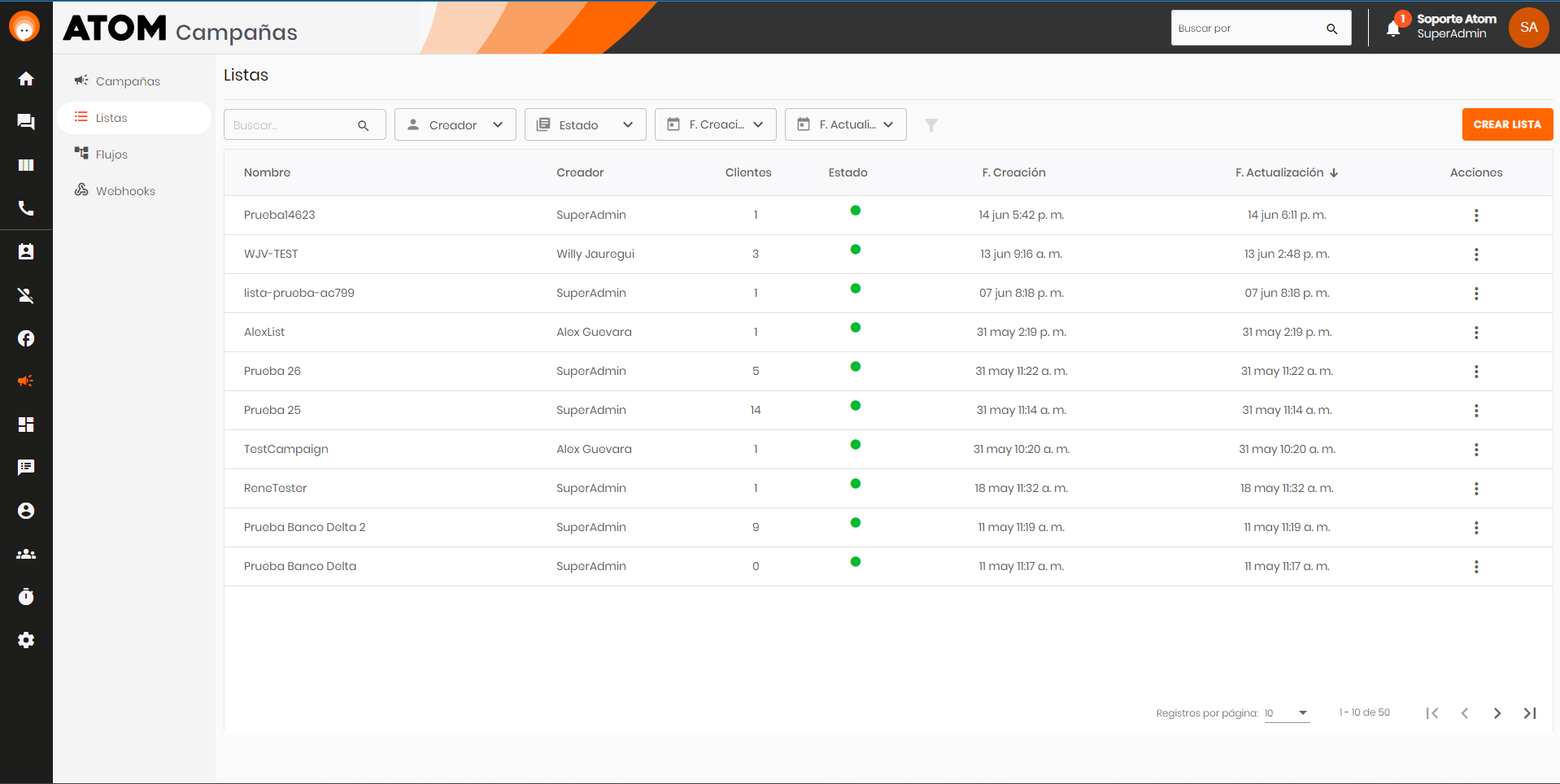This screenshot has height=784, width=1560.
Task: Open the Webhooks menu item
Action: pos(134,191)
